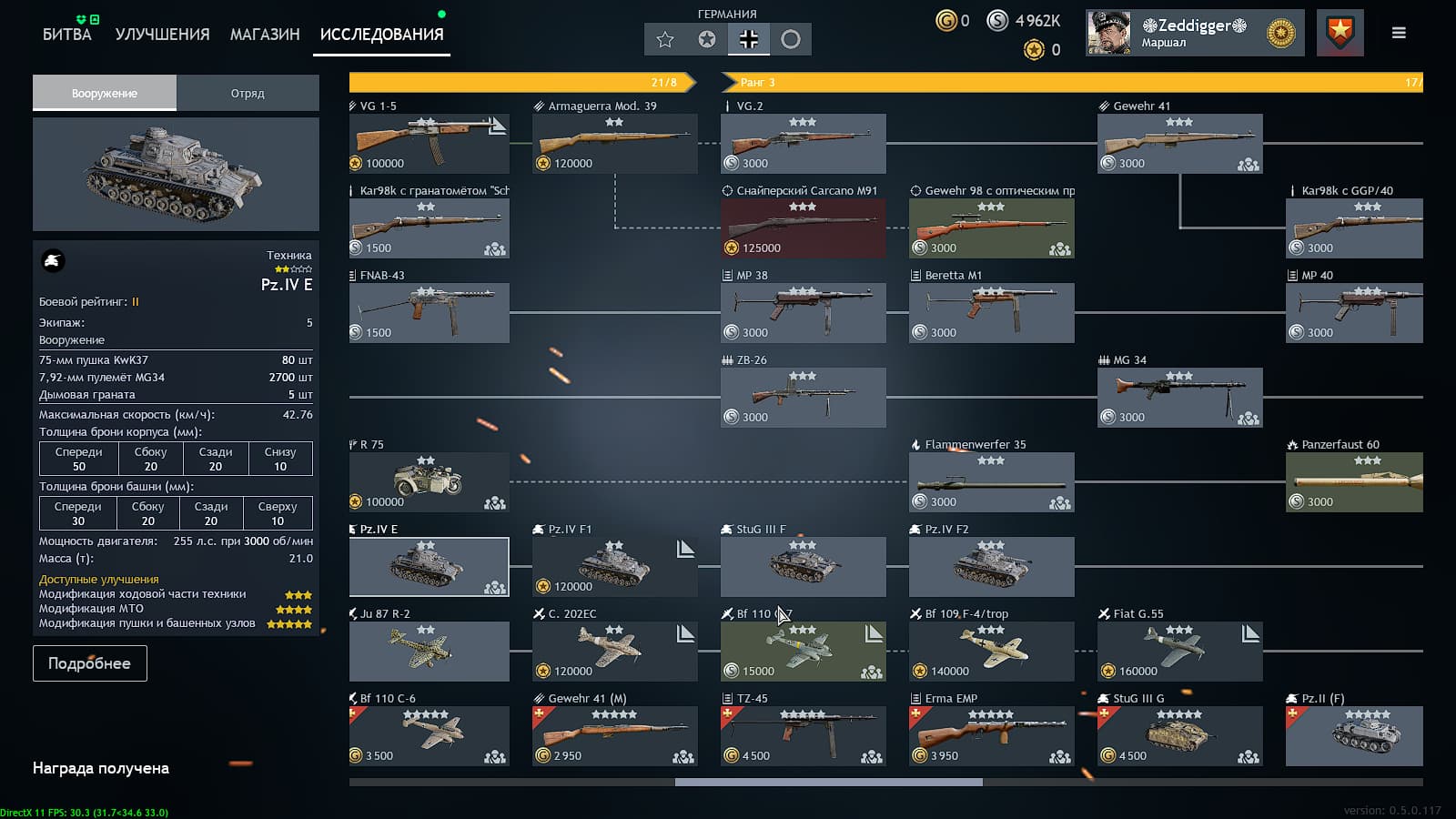Select the single star faction icon
Viewport: 1456px width, 819px height.
pyautogui.click(x=665, y=39)
